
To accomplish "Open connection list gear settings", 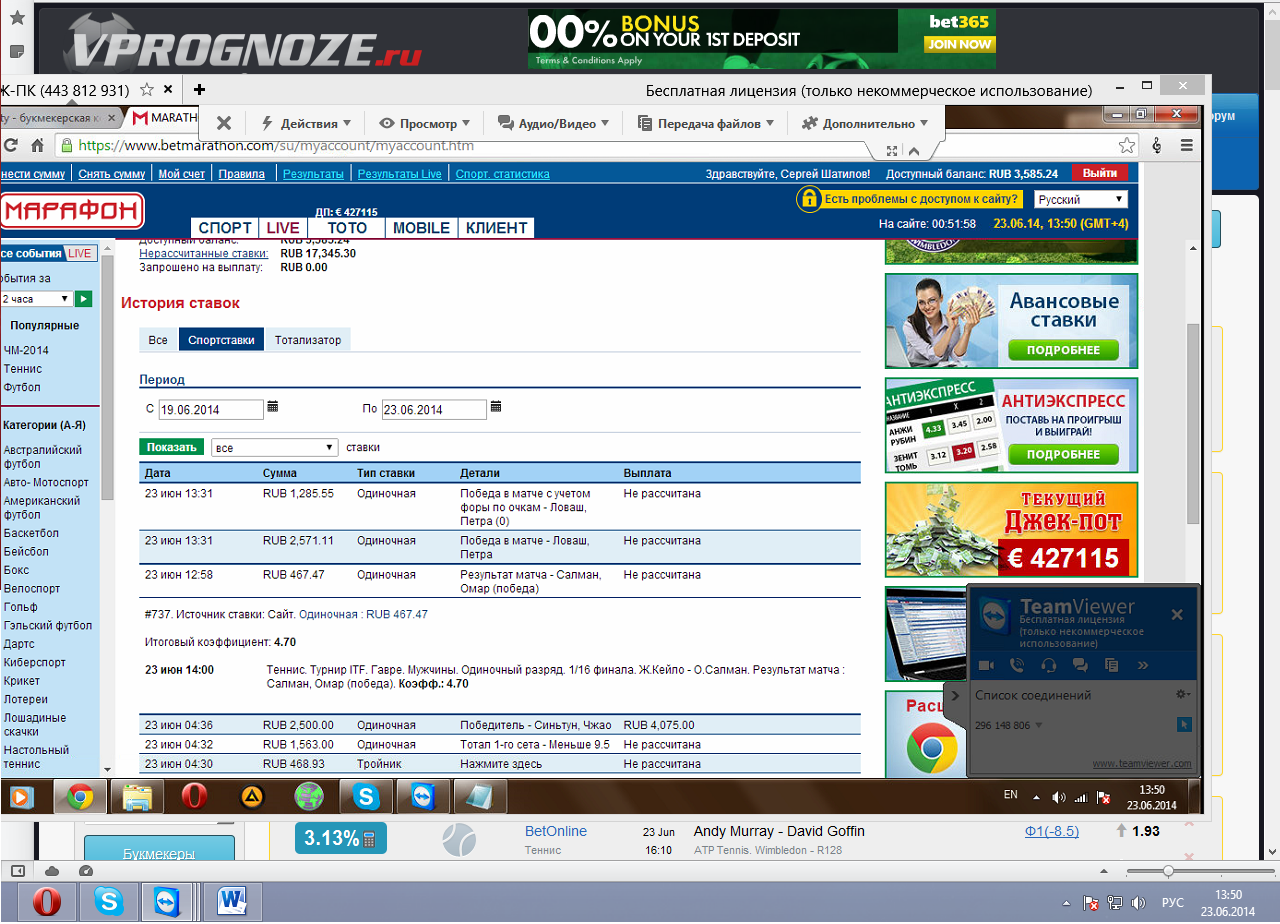I will click(x=1183, y=694).
